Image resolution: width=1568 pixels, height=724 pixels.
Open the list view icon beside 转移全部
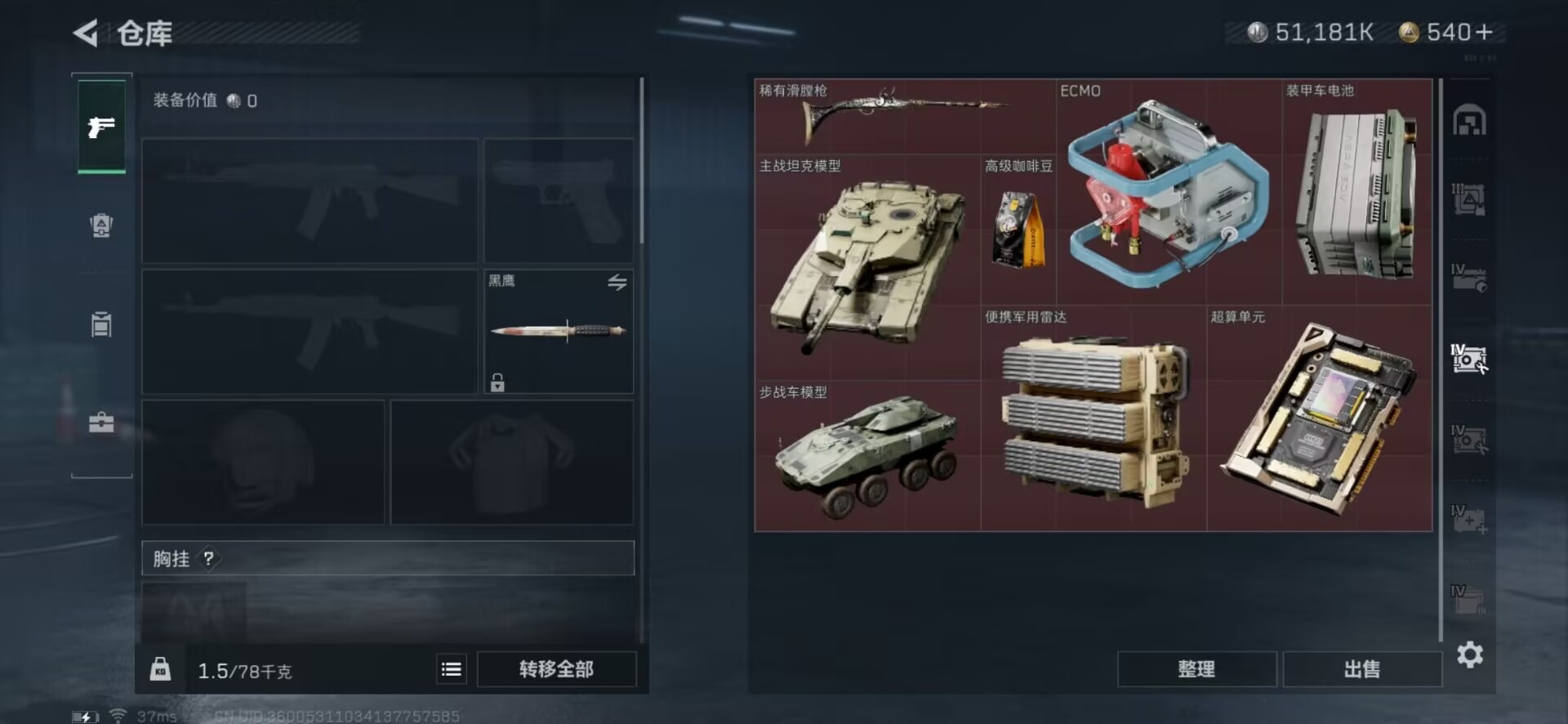(452, 669)
